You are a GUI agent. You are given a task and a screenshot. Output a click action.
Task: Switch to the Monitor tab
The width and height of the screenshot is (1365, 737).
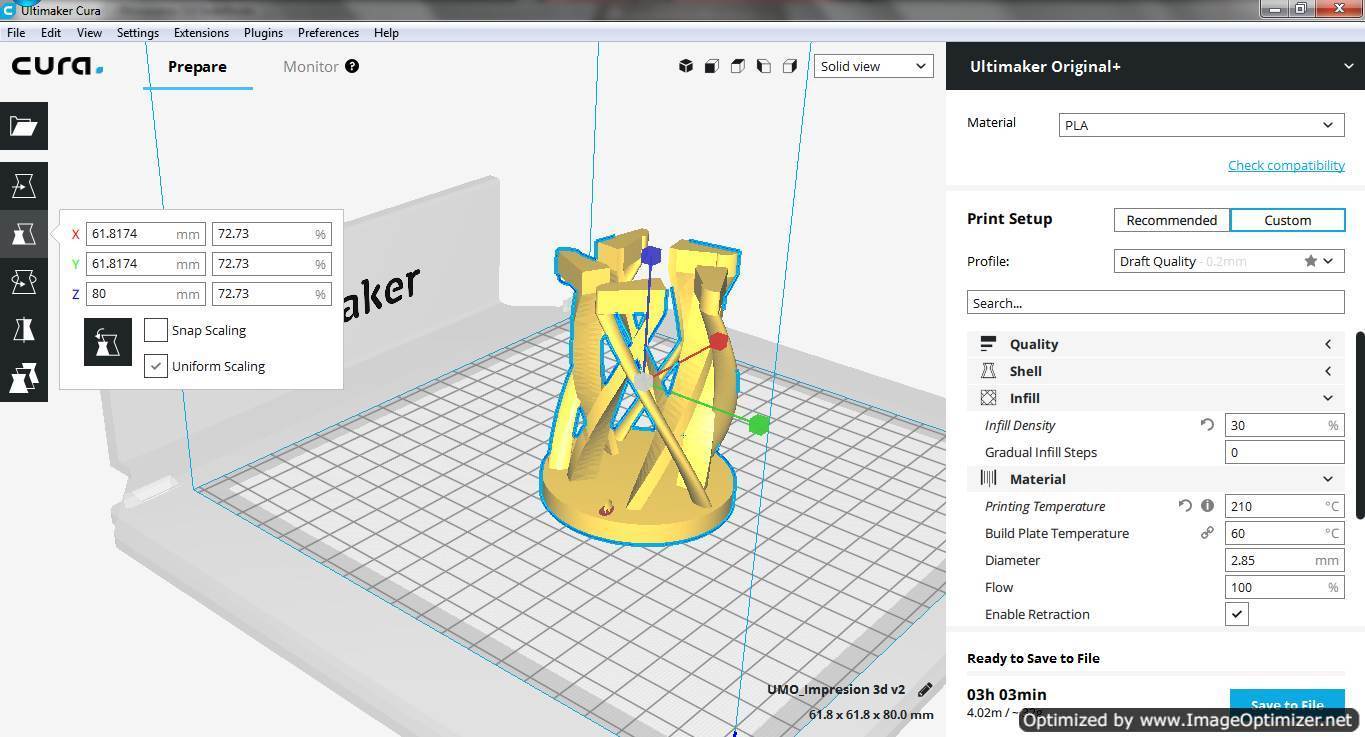point(311,66)
